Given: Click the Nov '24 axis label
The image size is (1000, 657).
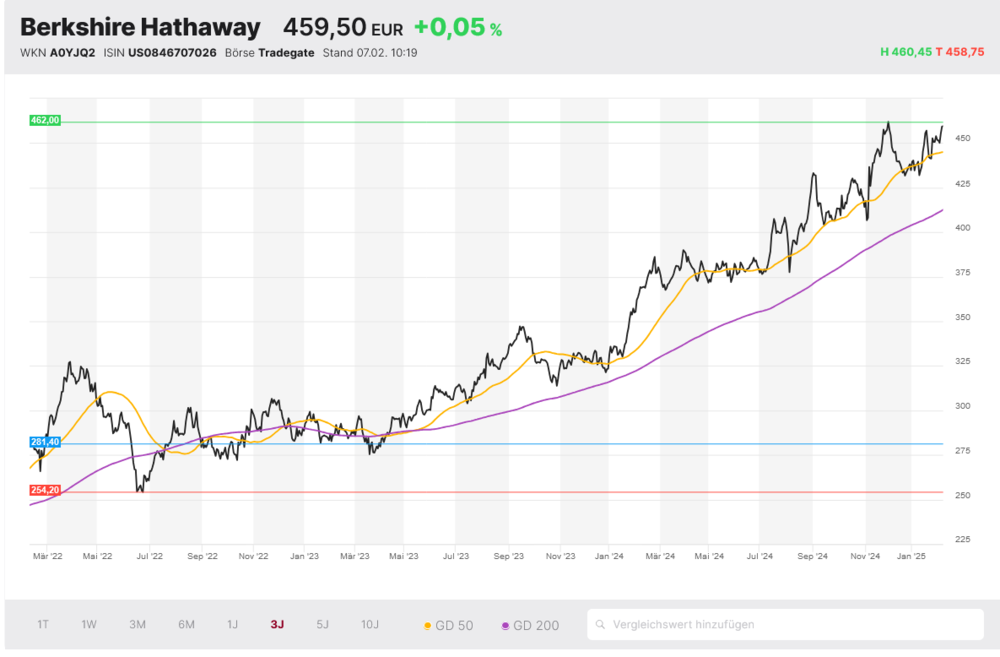Looking at the screenshot, I should point(865,556).
